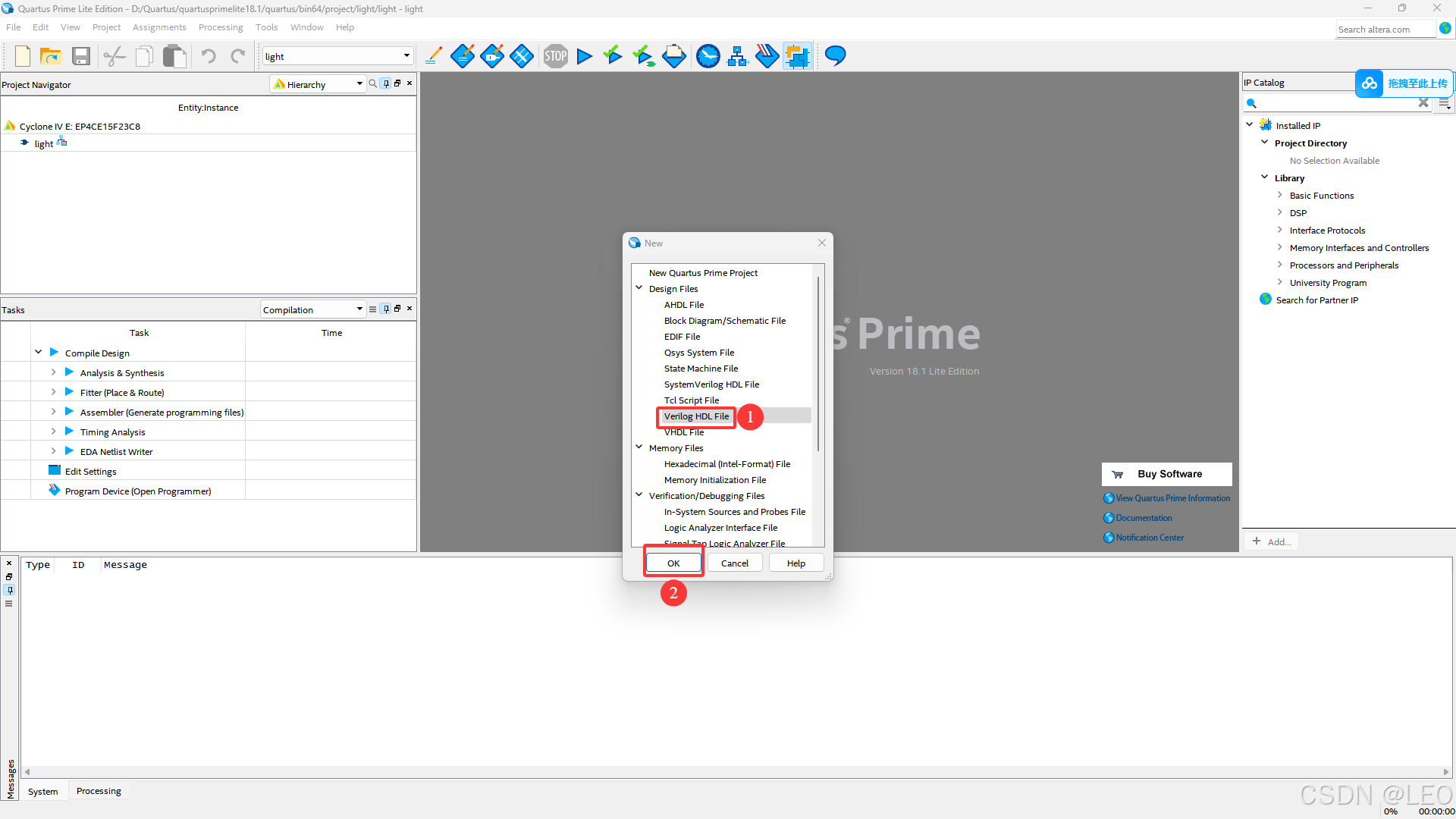Expand the Basic Functions library node
This screenshot has height=819, width=1456.
1280,196
